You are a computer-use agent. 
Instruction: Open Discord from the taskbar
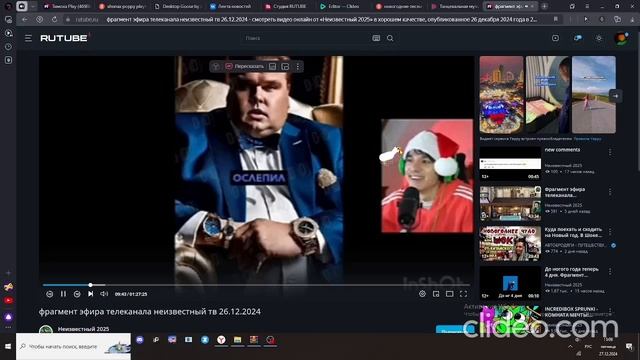pyautogui.click(x=140, y=340)
